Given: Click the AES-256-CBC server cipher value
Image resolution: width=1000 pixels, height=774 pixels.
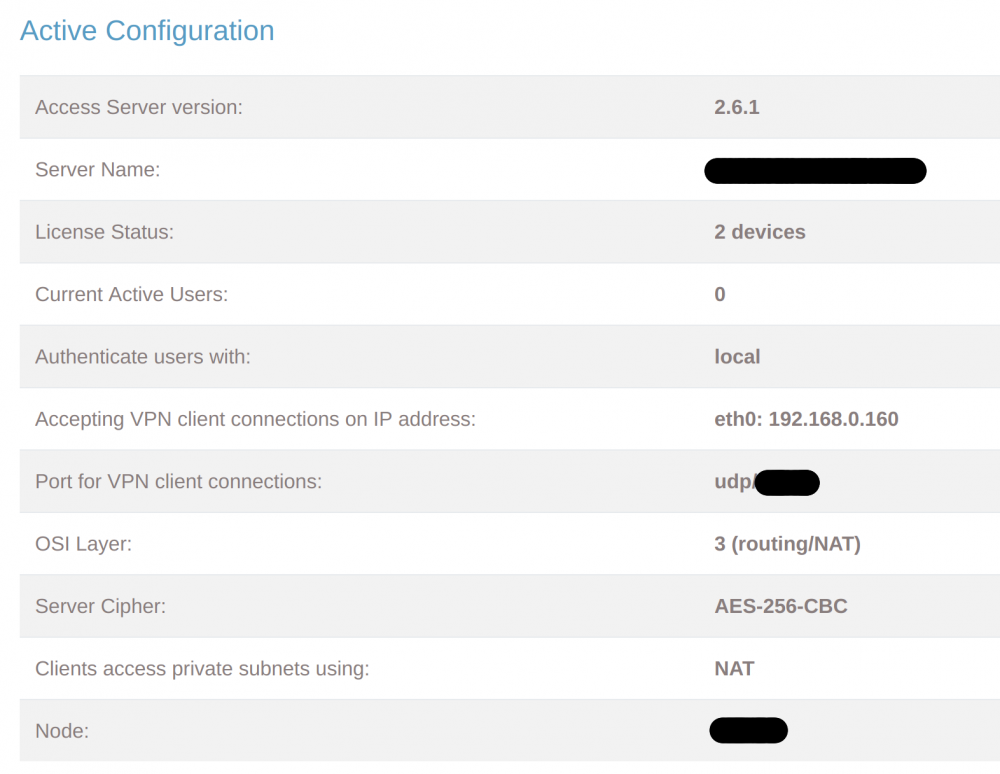Looking at the screenshot, I should (x=781, y=606).
